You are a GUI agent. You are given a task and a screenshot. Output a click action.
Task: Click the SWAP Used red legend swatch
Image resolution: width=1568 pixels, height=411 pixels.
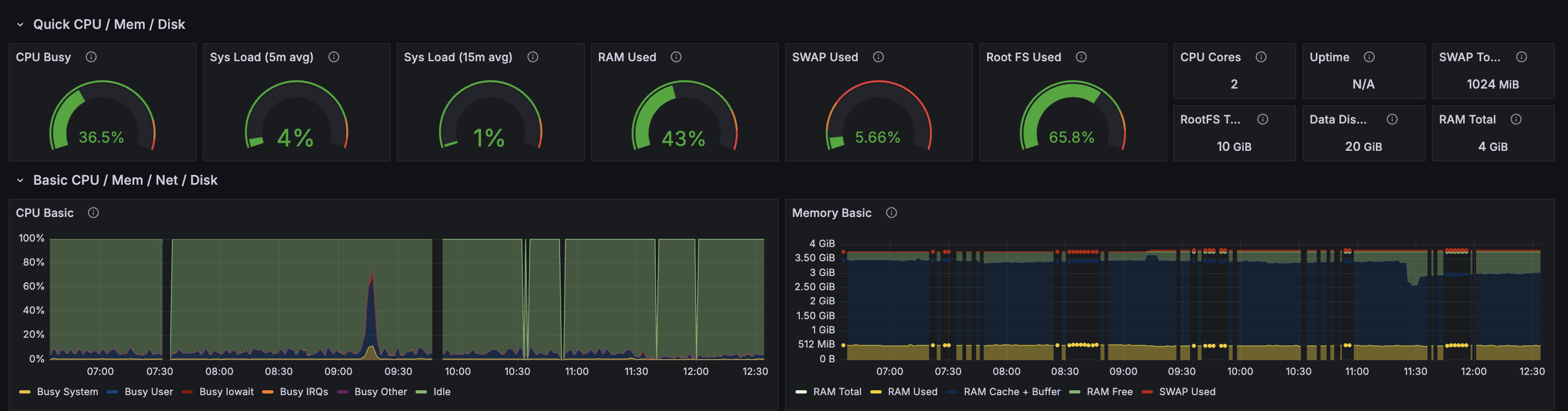1148,391
